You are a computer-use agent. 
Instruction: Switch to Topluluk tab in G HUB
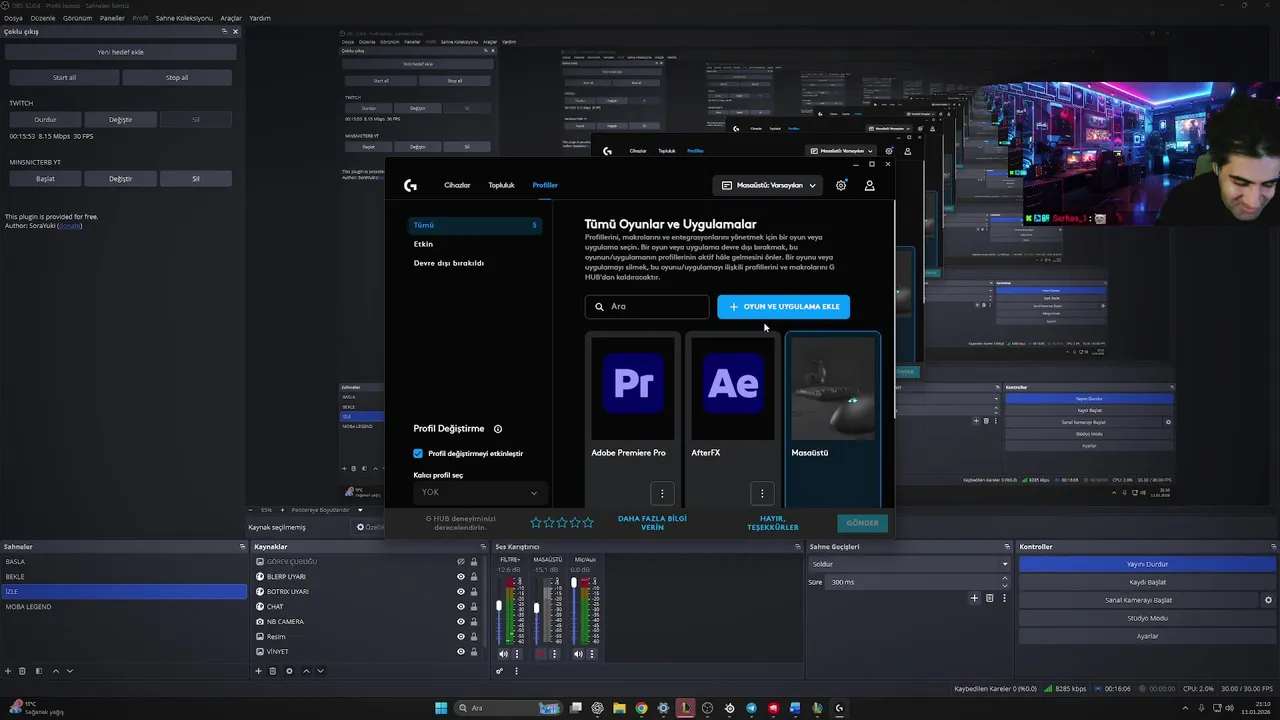click(501, 185)
